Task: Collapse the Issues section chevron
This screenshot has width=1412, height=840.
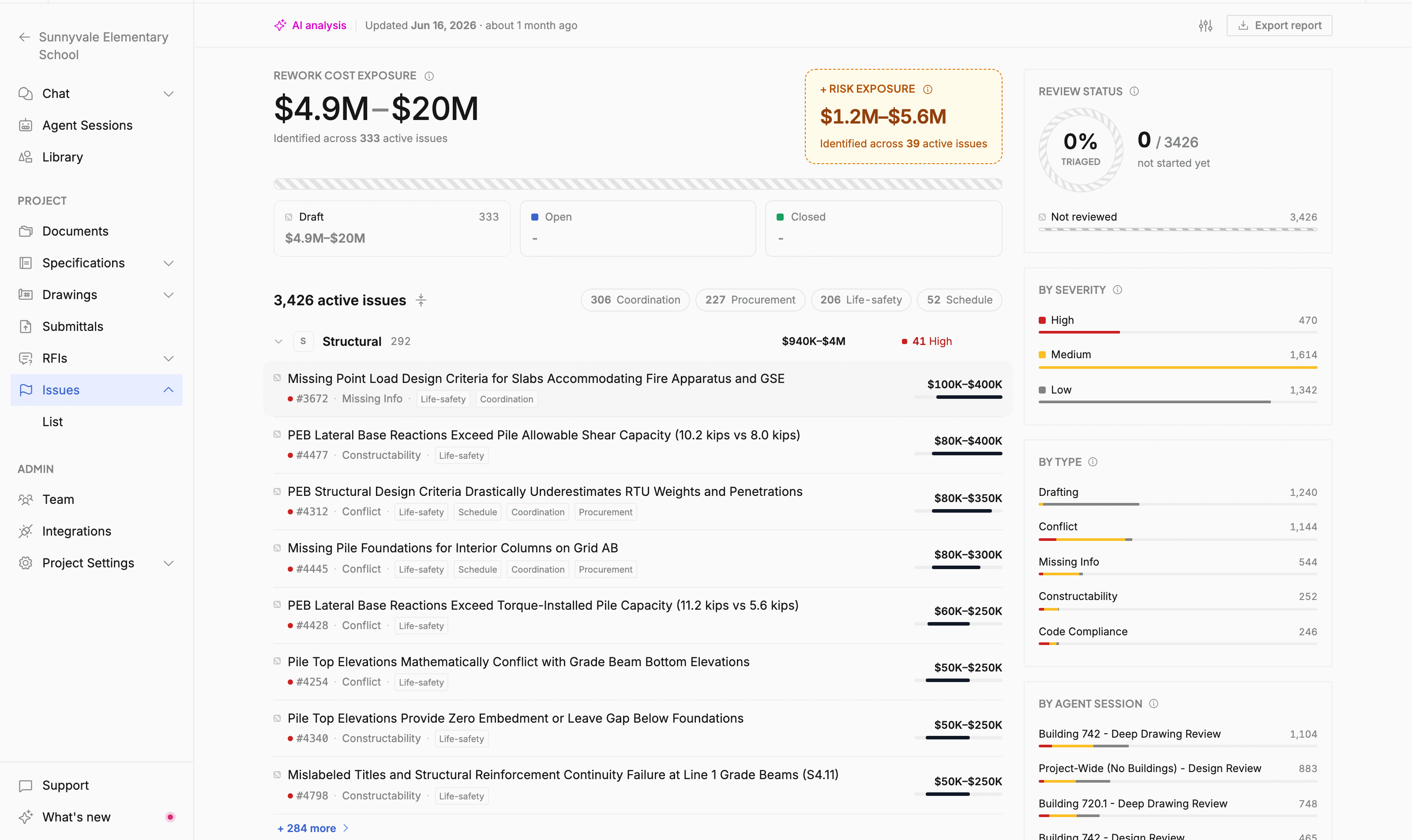Action: point(168,390)
